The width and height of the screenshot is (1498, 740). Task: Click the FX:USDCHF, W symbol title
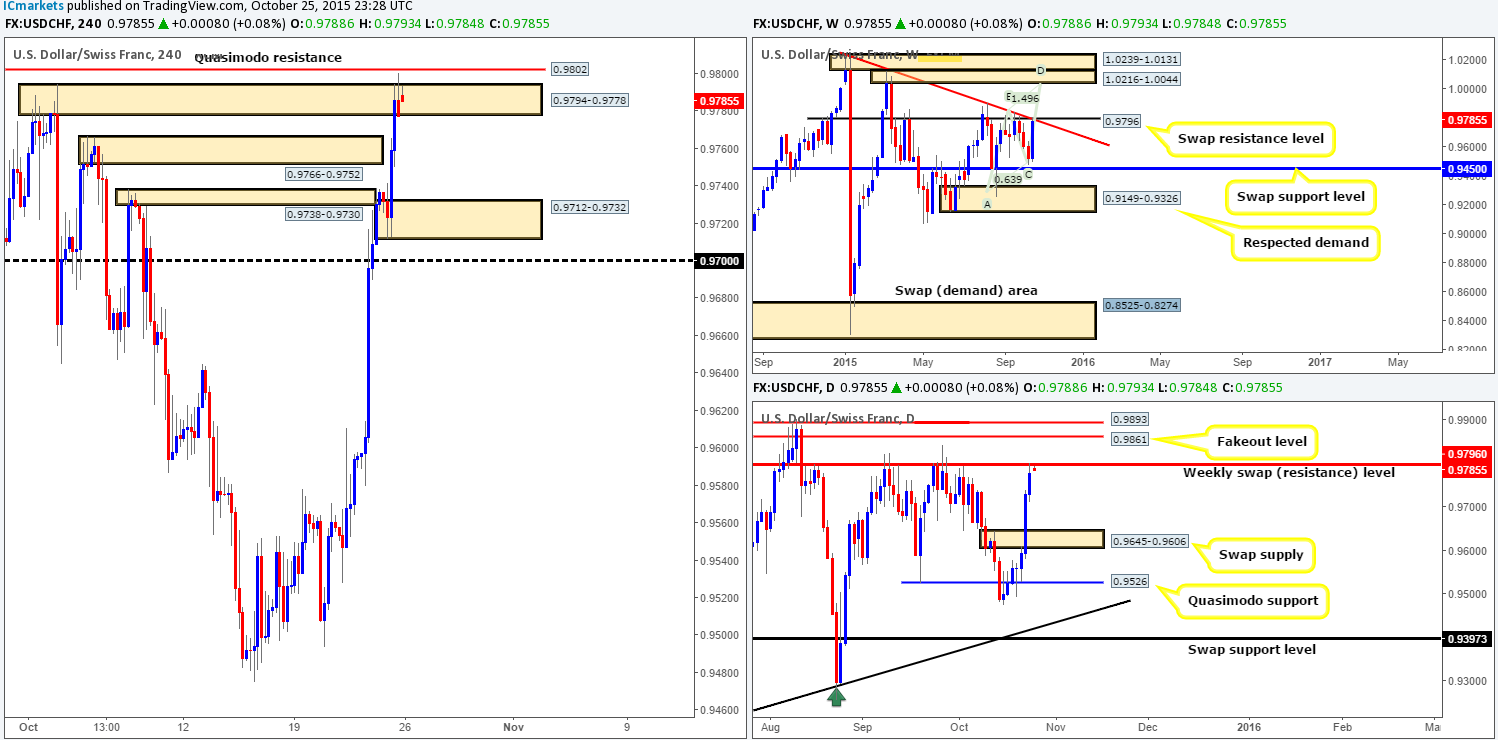pos(795,23)
